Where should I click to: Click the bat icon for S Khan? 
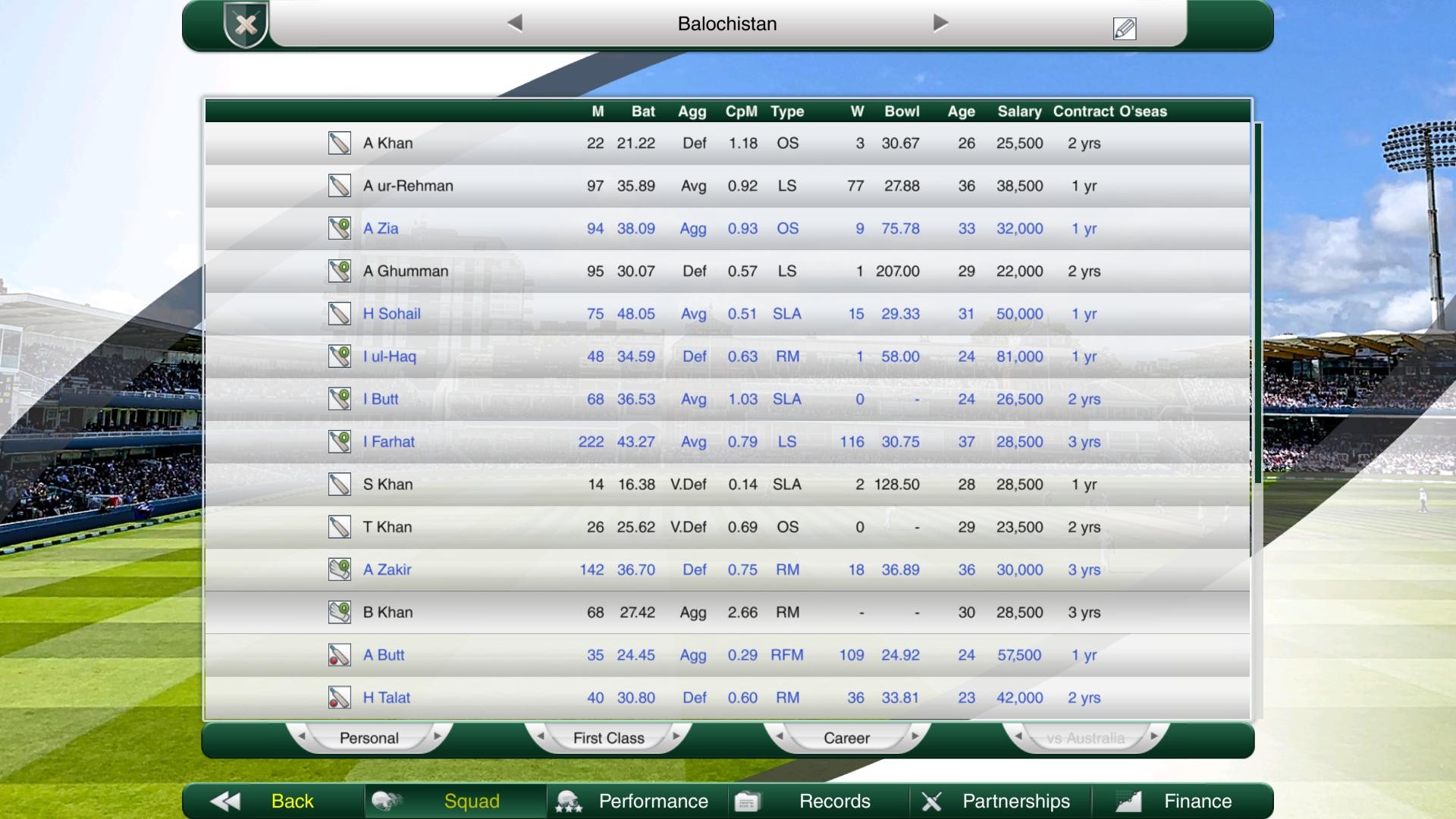(x=340, y=485)
